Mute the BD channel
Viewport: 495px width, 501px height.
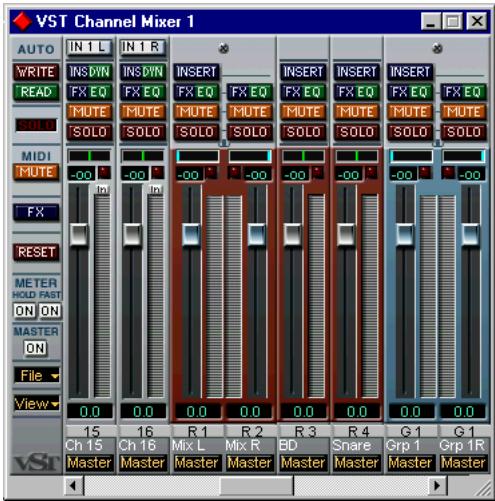(x=303, y=112)
